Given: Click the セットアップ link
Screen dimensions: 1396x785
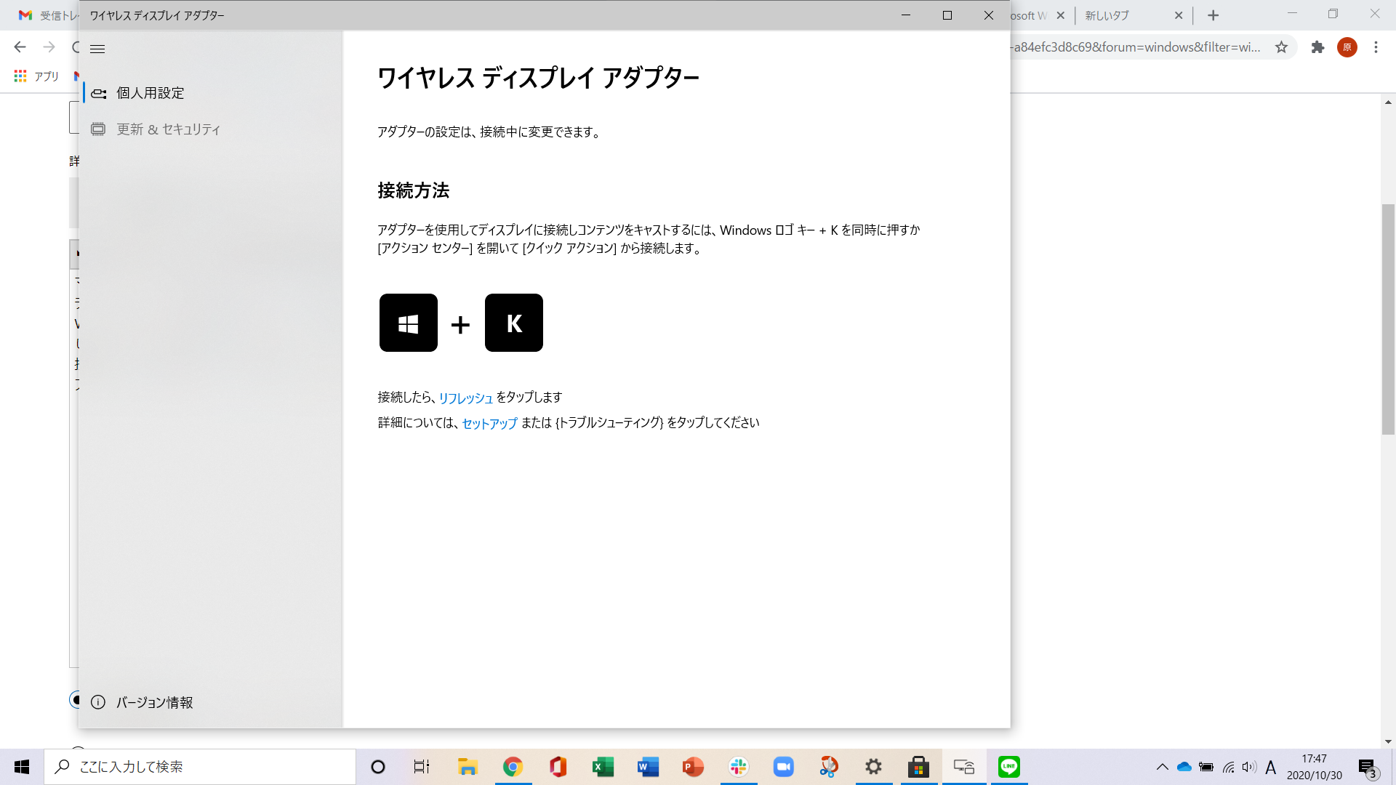Looking at the screenshot, I should click(x=489, y=423).
